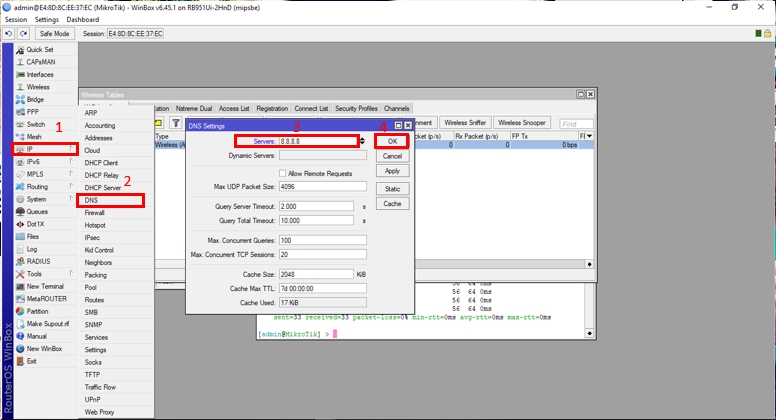
Task: Expand the MPLS submenu
Action: (46, 174)
